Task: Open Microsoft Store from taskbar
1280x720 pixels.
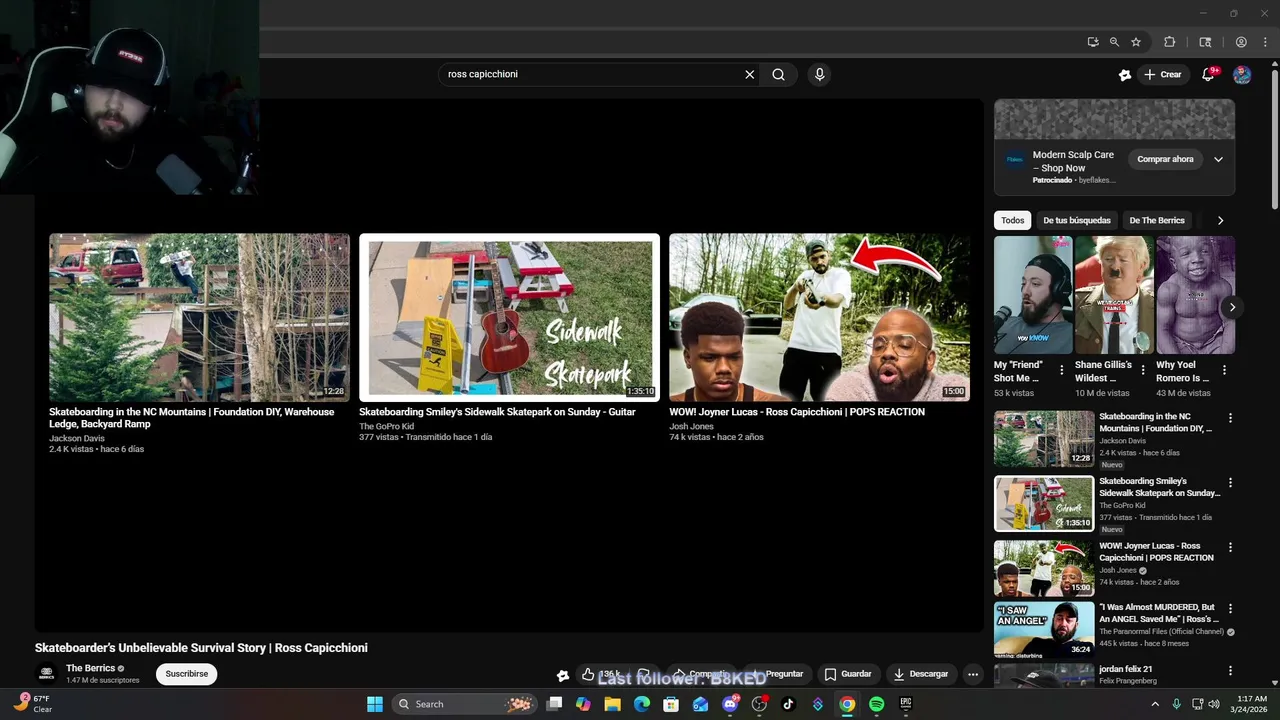Action: point(671,704)
